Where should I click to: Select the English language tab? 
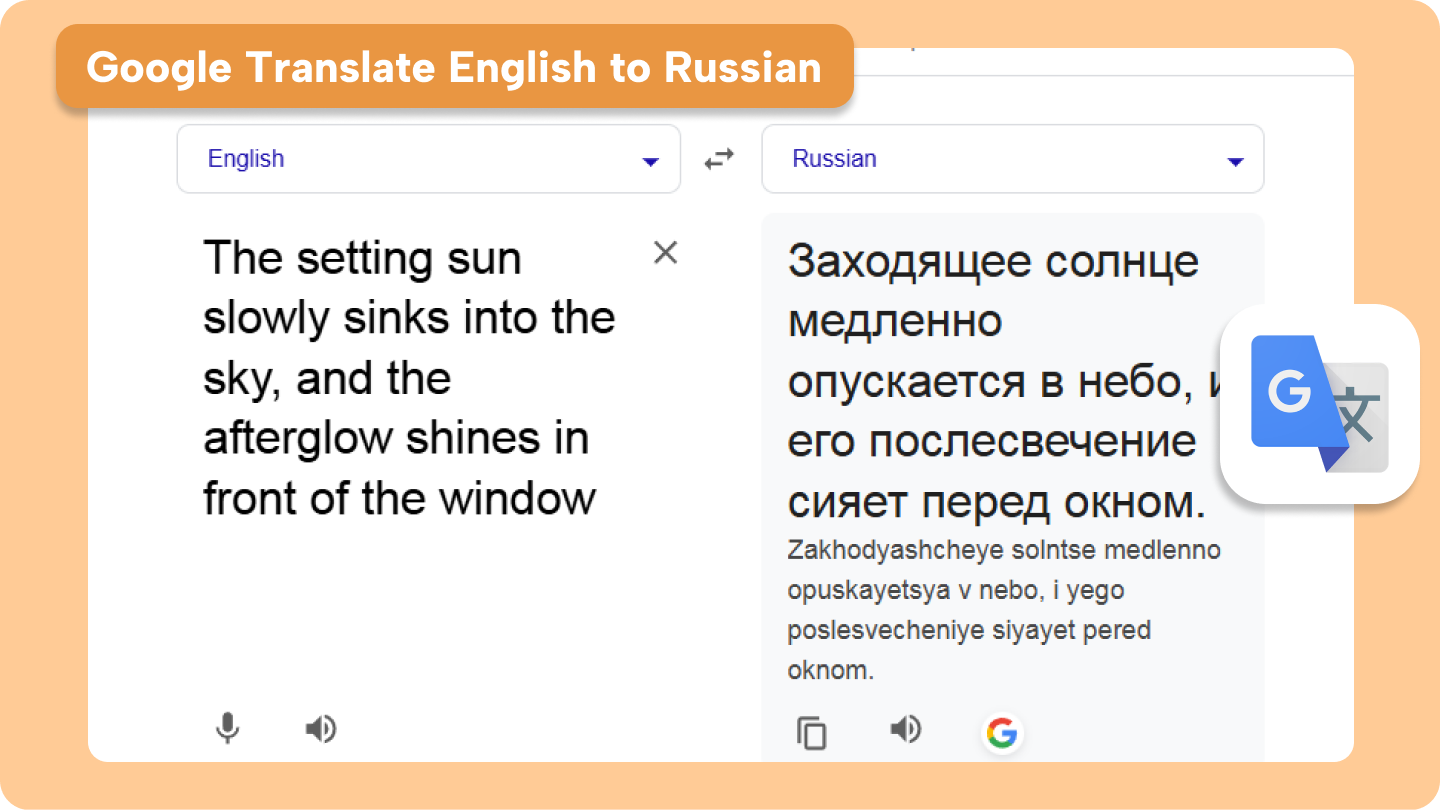coord(245,158)
